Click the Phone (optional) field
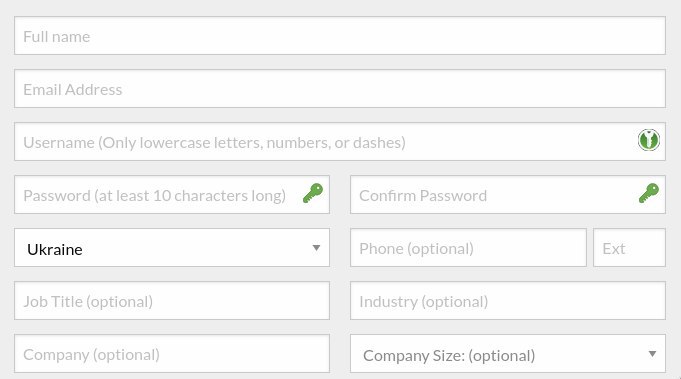Screen dimensions: 681x379 point(468,247)
